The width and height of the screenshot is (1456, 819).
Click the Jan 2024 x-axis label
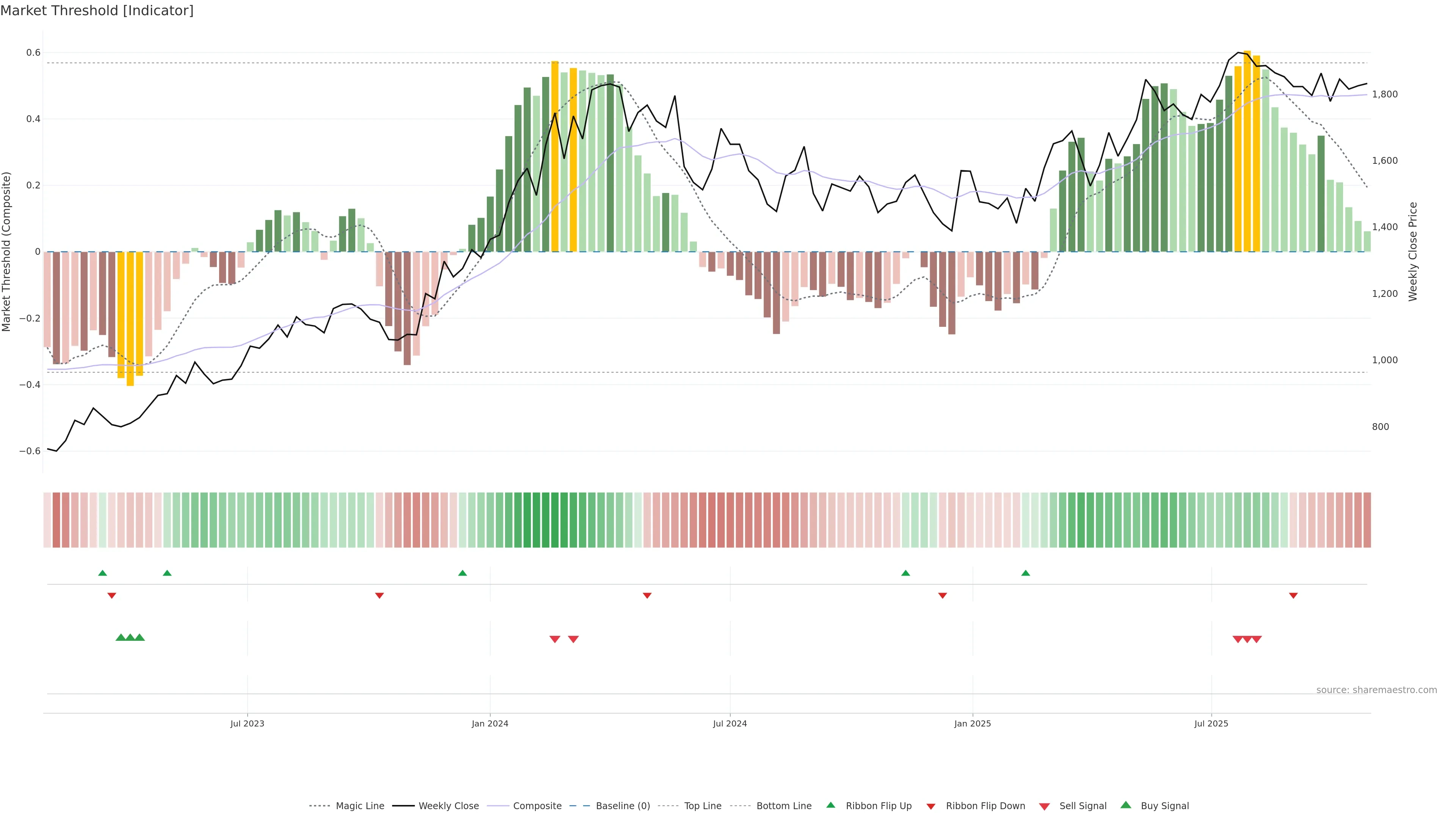click(490, 723)
